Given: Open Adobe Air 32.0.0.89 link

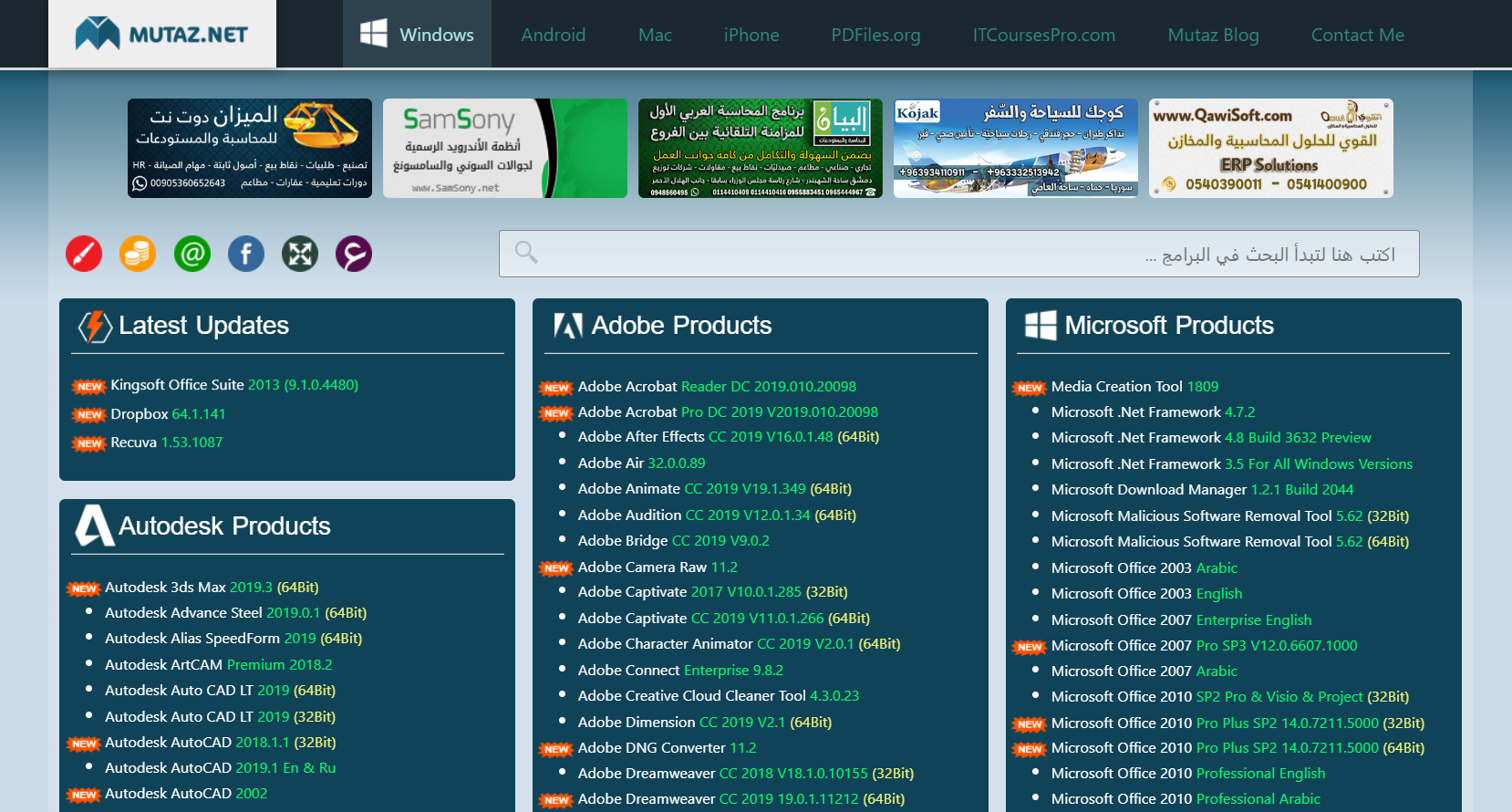Looking at the screenshot, I should (x=642, y=463).
